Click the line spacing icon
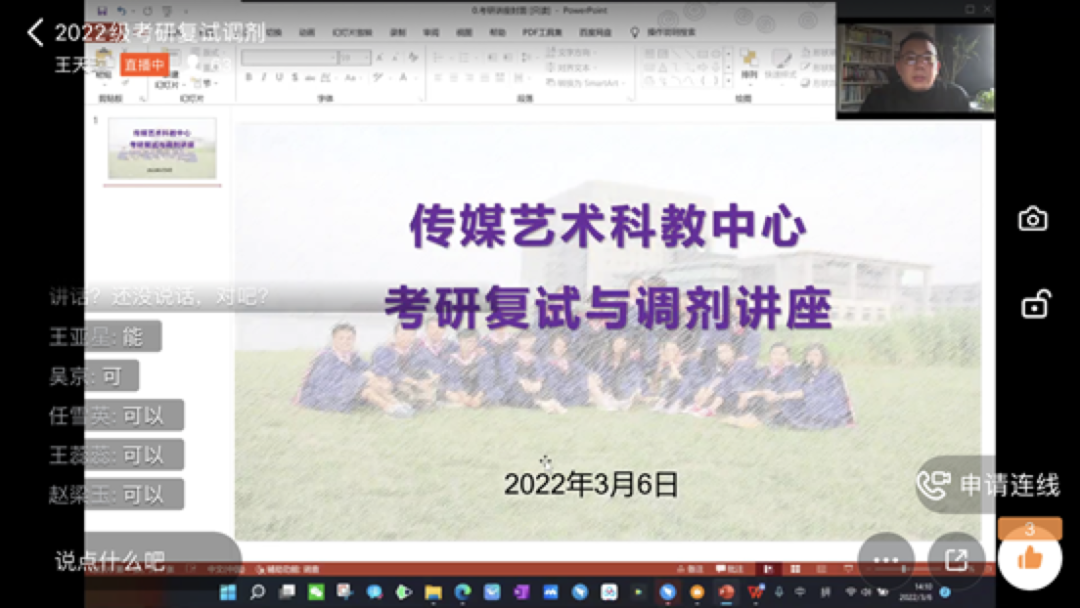Image resolution: width=1080 pixels, height=608 pixels. (527, 57)
